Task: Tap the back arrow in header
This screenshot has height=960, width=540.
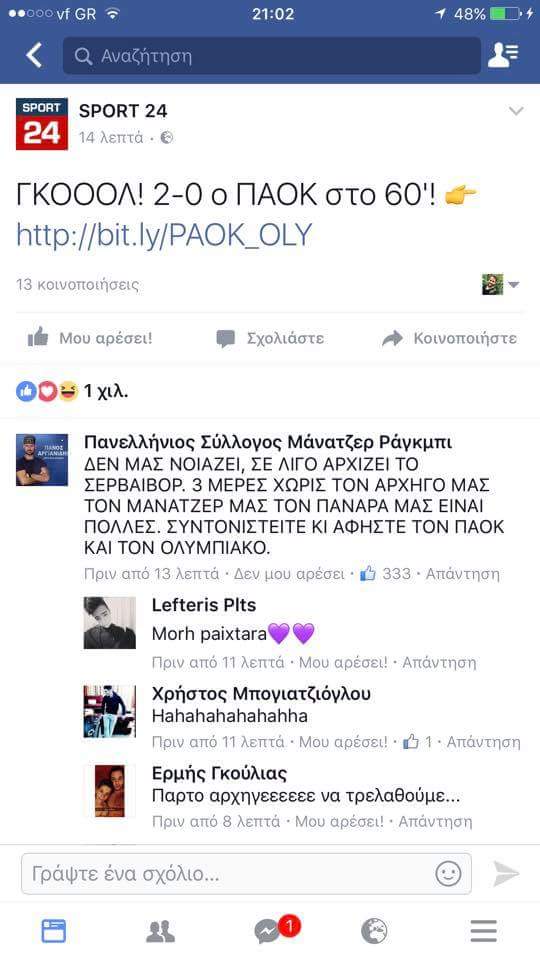Action: (x=34, y=56)
